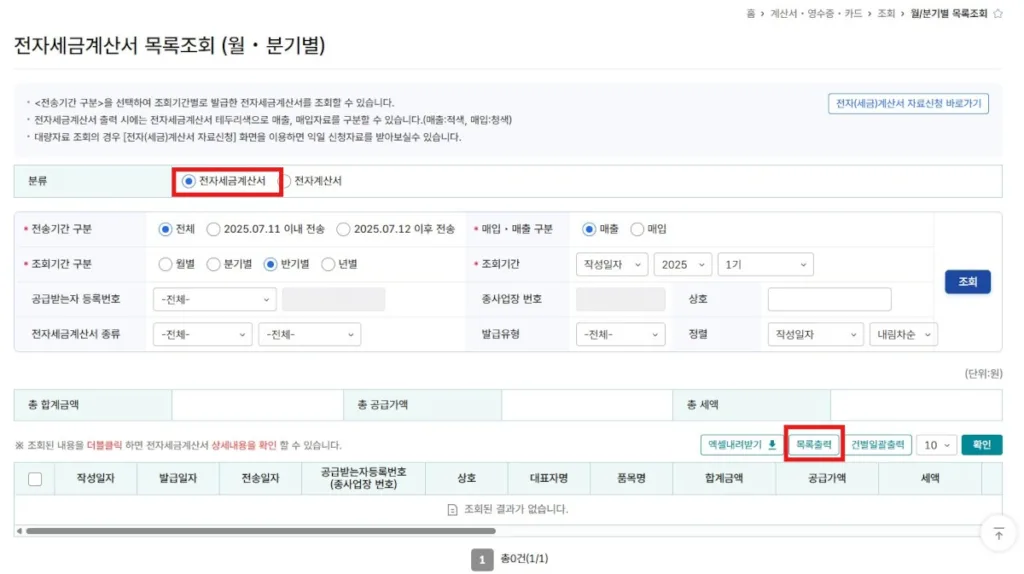Click the scrollbar left arrow

19,531
